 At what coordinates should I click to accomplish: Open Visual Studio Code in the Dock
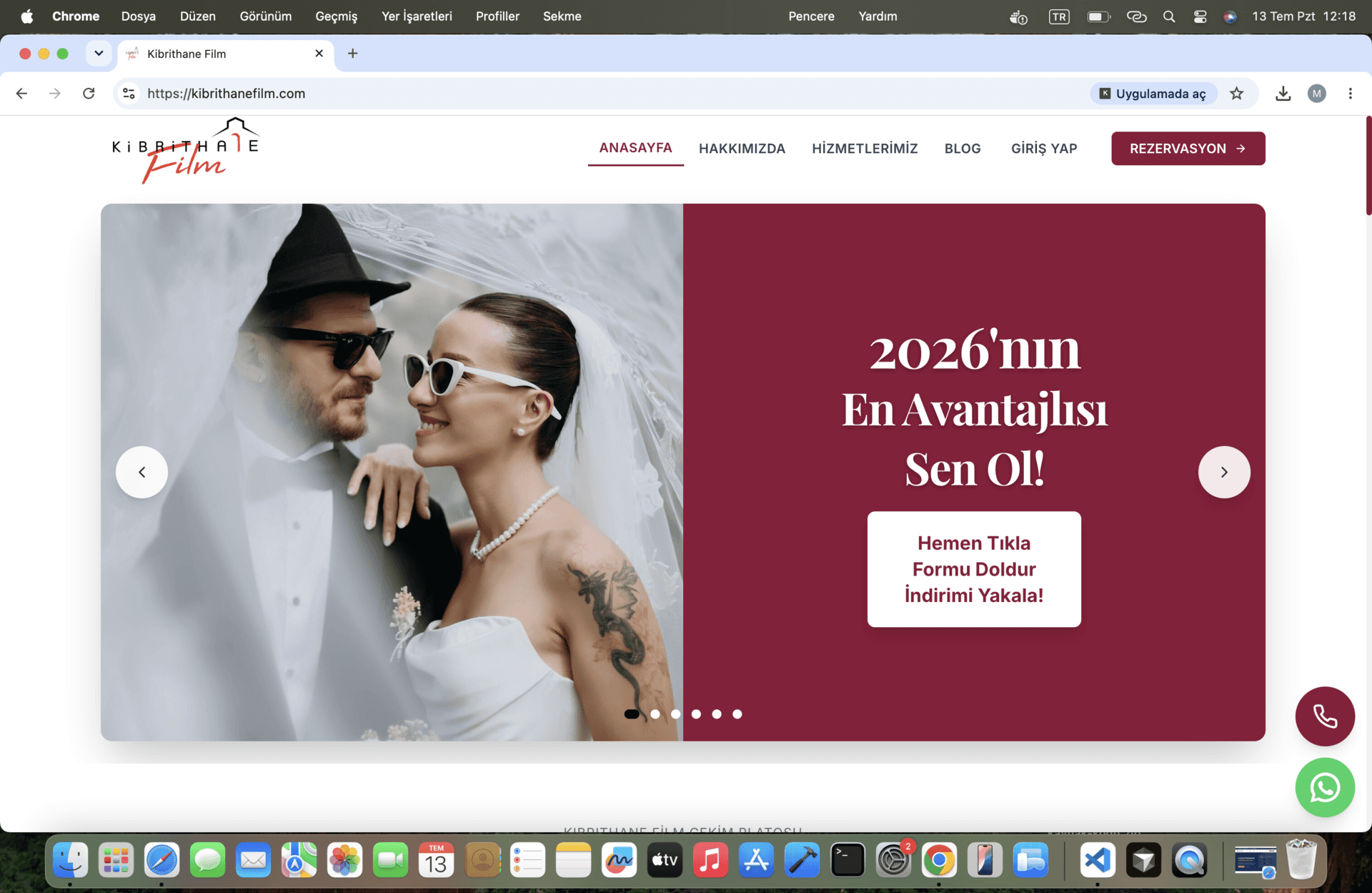1098,859
